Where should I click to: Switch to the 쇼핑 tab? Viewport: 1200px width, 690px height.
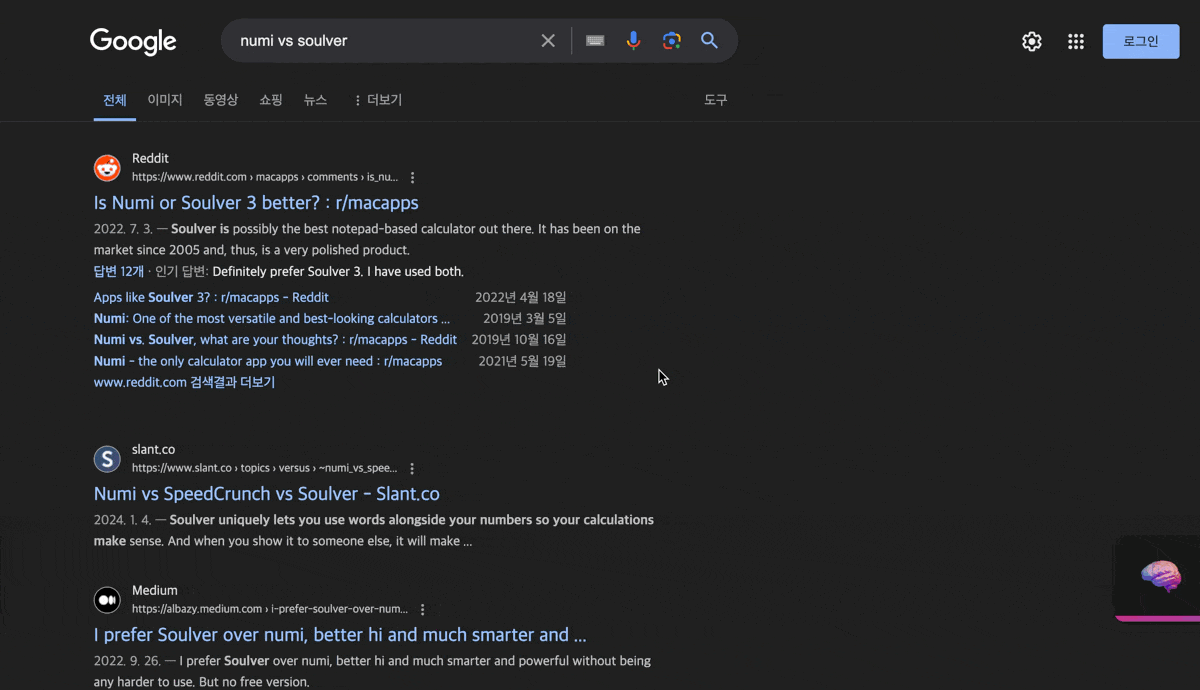[x=271, y=100]
